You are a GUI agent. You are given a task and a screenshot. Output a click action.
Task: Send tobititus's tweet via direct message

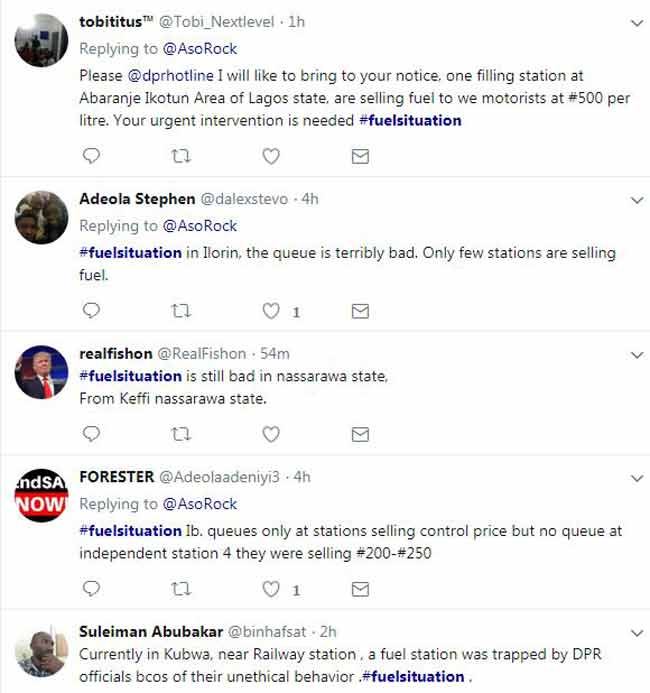pyautogui.click(x=360, y=156)
